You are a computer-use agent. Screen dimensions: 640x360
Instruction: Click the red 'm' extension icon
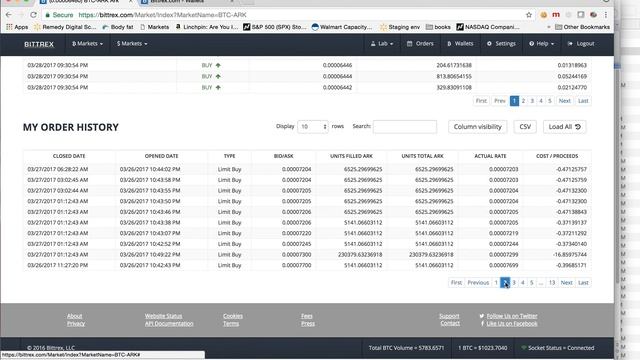tap(556, 15)
